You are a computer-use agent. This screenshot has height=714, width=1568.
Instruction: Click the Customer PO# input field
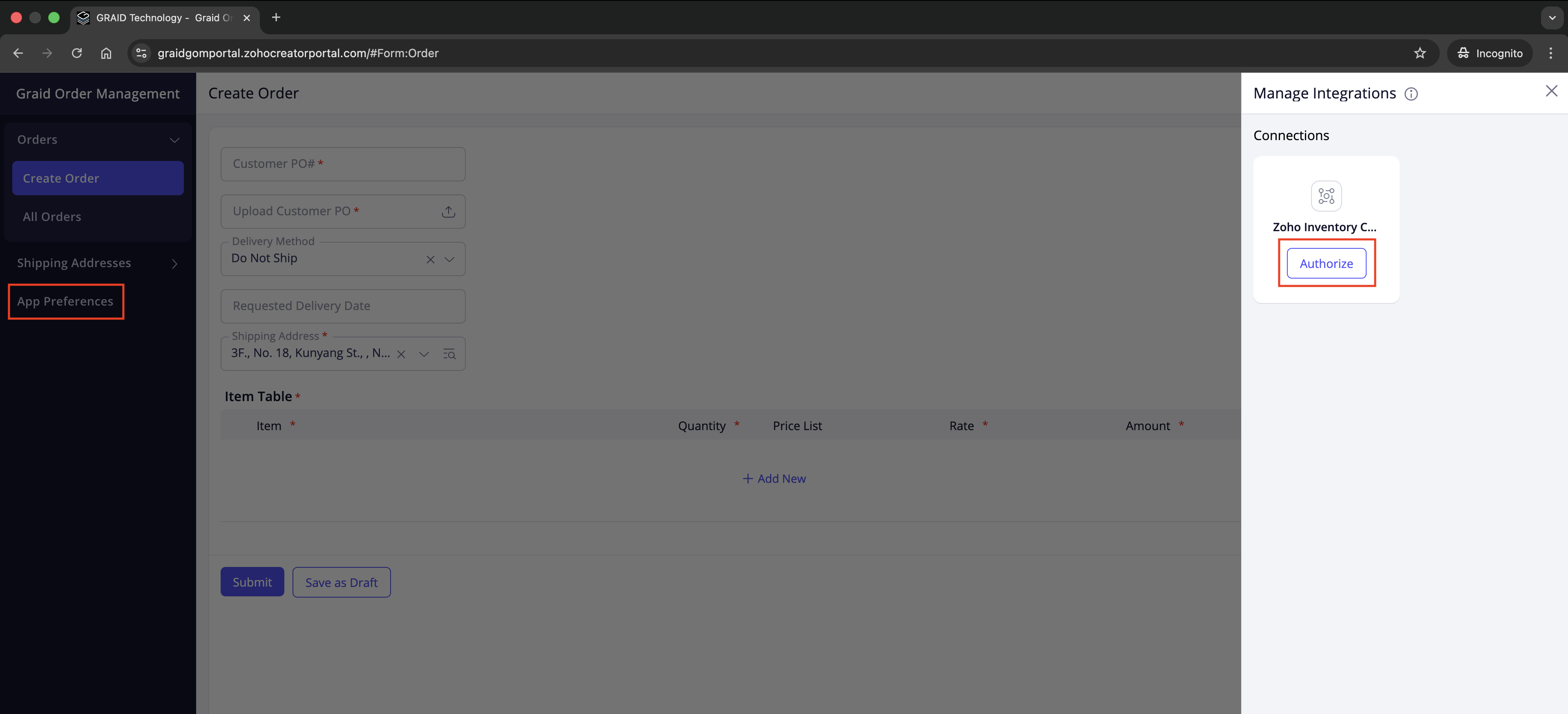coord(343,163)
